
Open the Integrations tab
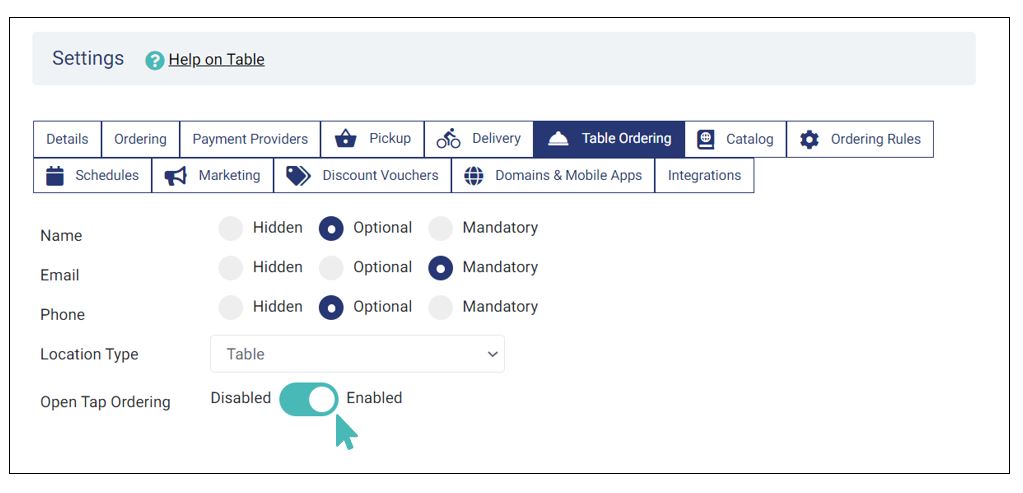tap(704, 175)
